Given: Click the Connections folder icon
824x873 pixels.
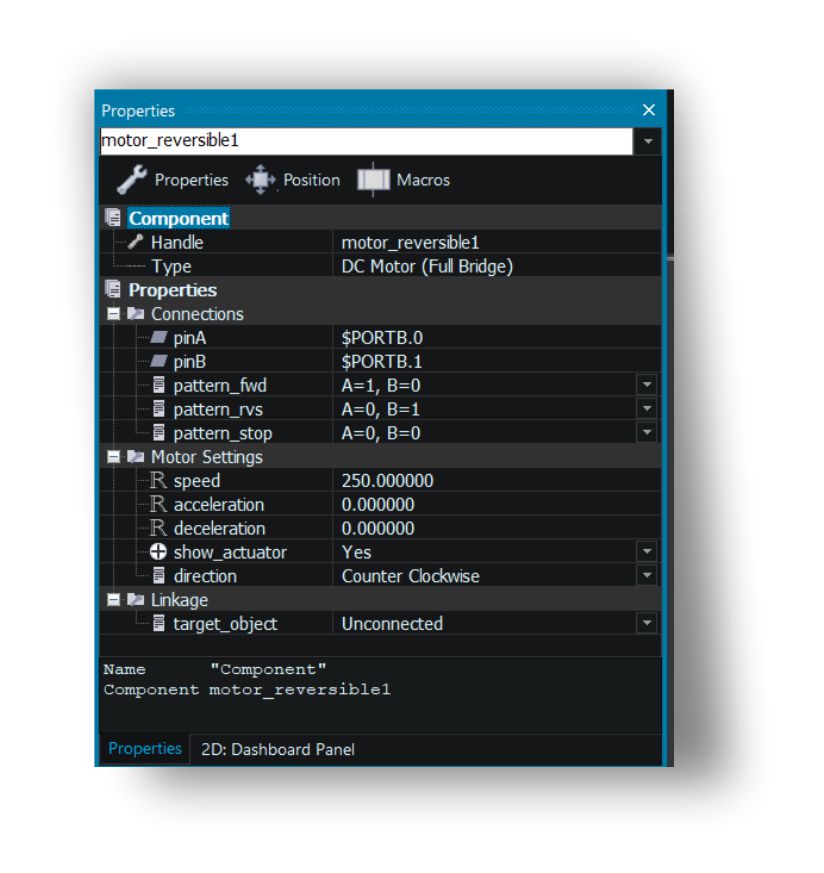Looking at the screenshot, I should point(135,313).
